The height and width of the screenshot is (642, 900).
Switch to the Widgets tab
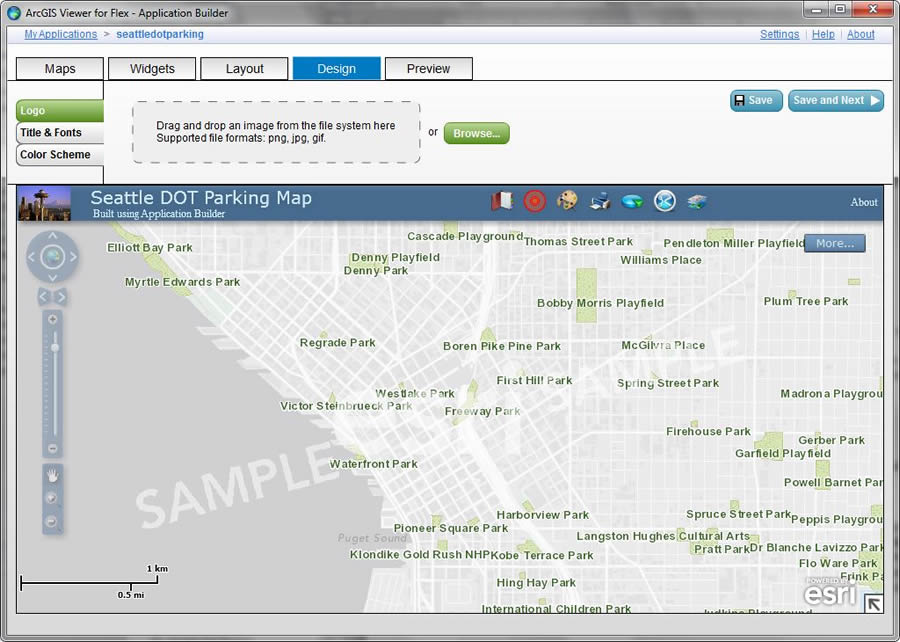coord(152,69)
